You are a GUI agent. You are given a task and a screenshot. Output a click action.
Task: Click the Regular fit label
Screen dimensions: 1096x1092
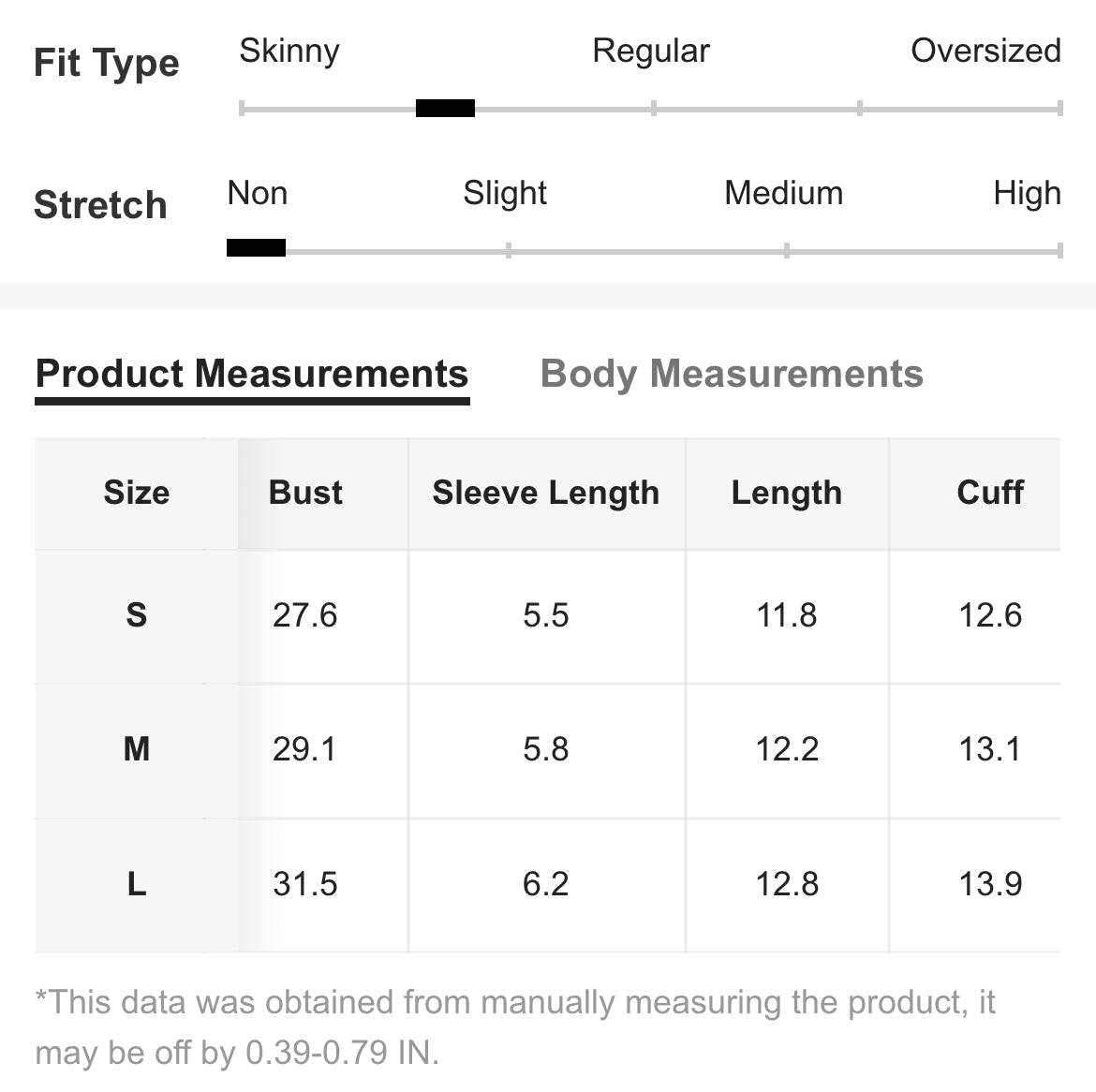(x=651, y=51)
